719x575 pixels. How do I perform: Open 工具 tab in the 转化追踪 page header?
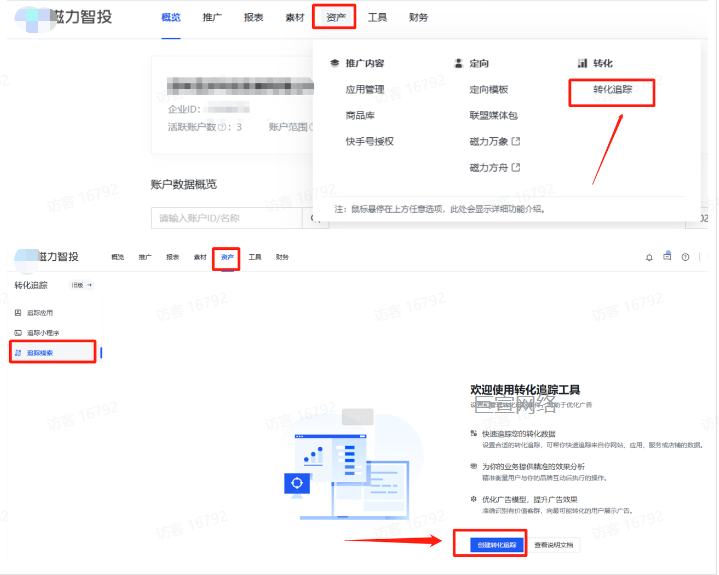pos(255,257)
